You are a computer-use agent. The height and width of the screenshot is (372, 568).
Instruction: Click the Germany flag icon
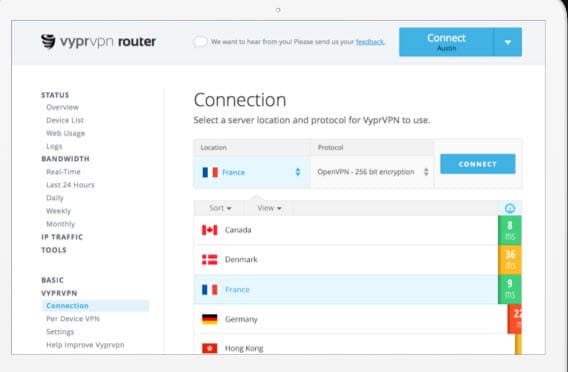210,319
